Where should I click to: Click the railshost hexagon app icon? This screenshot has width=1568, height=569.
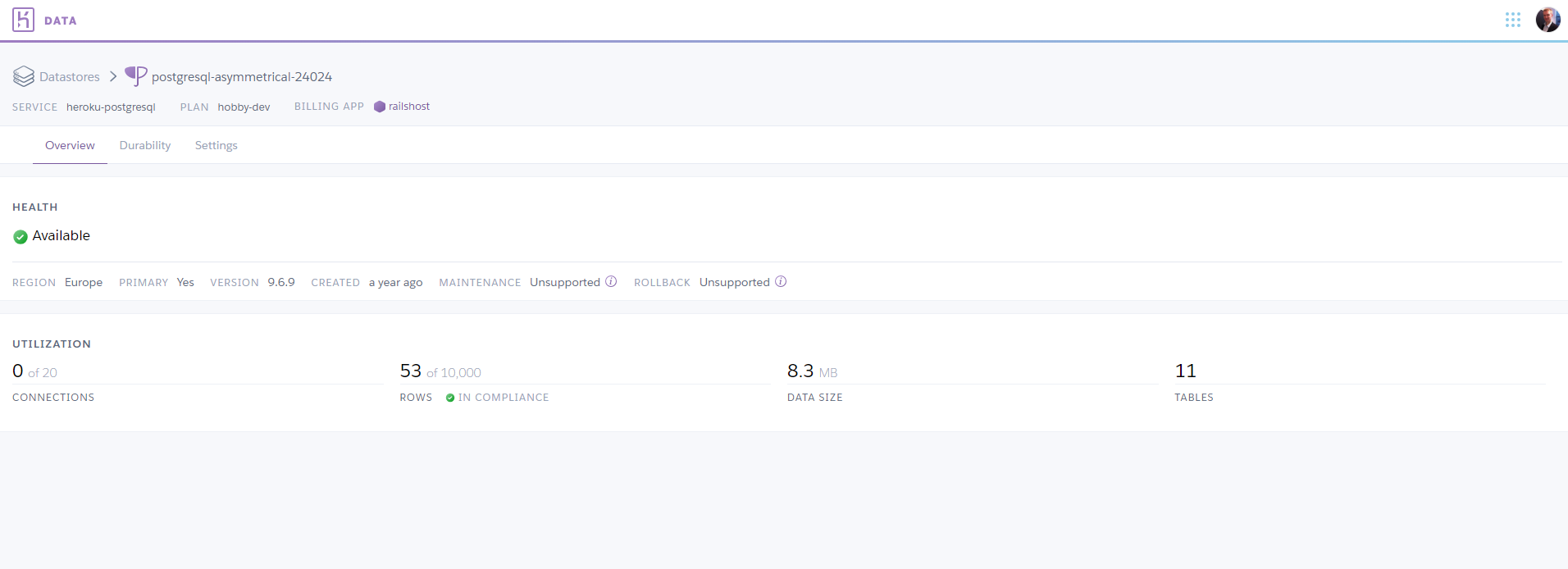tap(380, 107)
